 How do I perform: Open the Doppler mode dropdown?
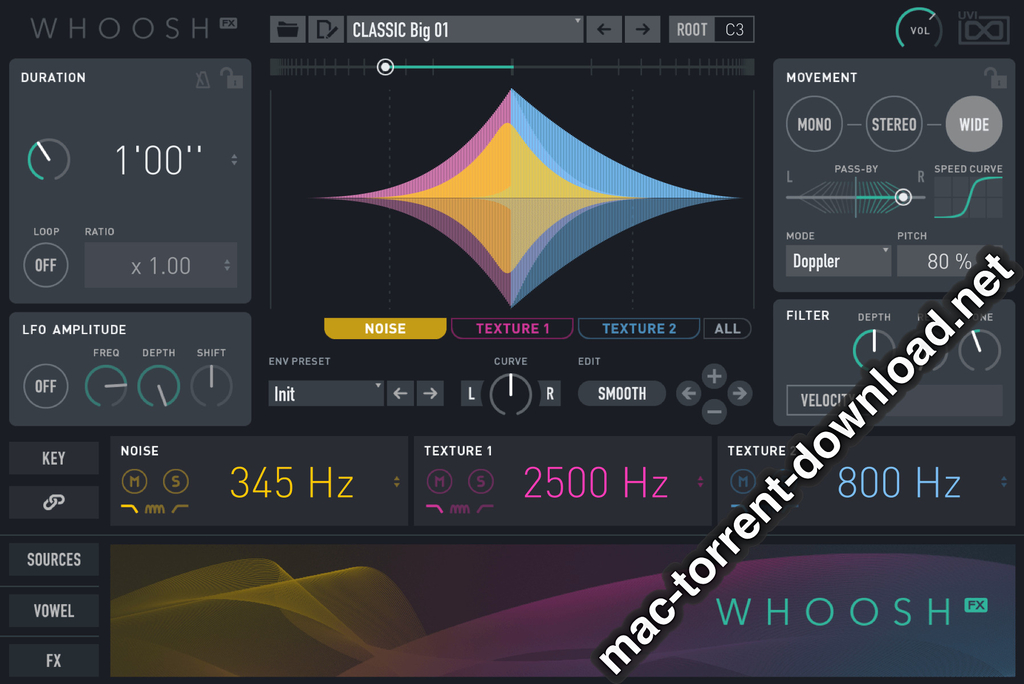point(838,261)
